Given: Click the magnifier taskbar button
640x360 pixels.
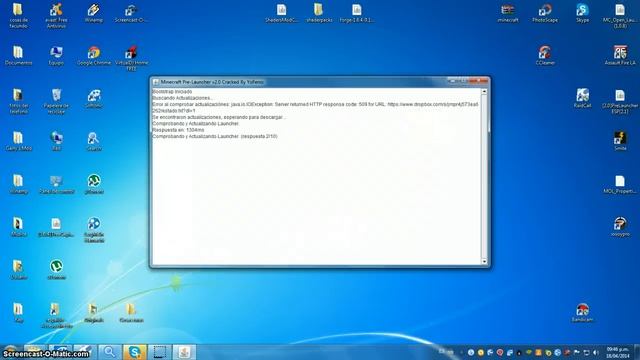Looking at the screenshot, I should pos(109,352).
